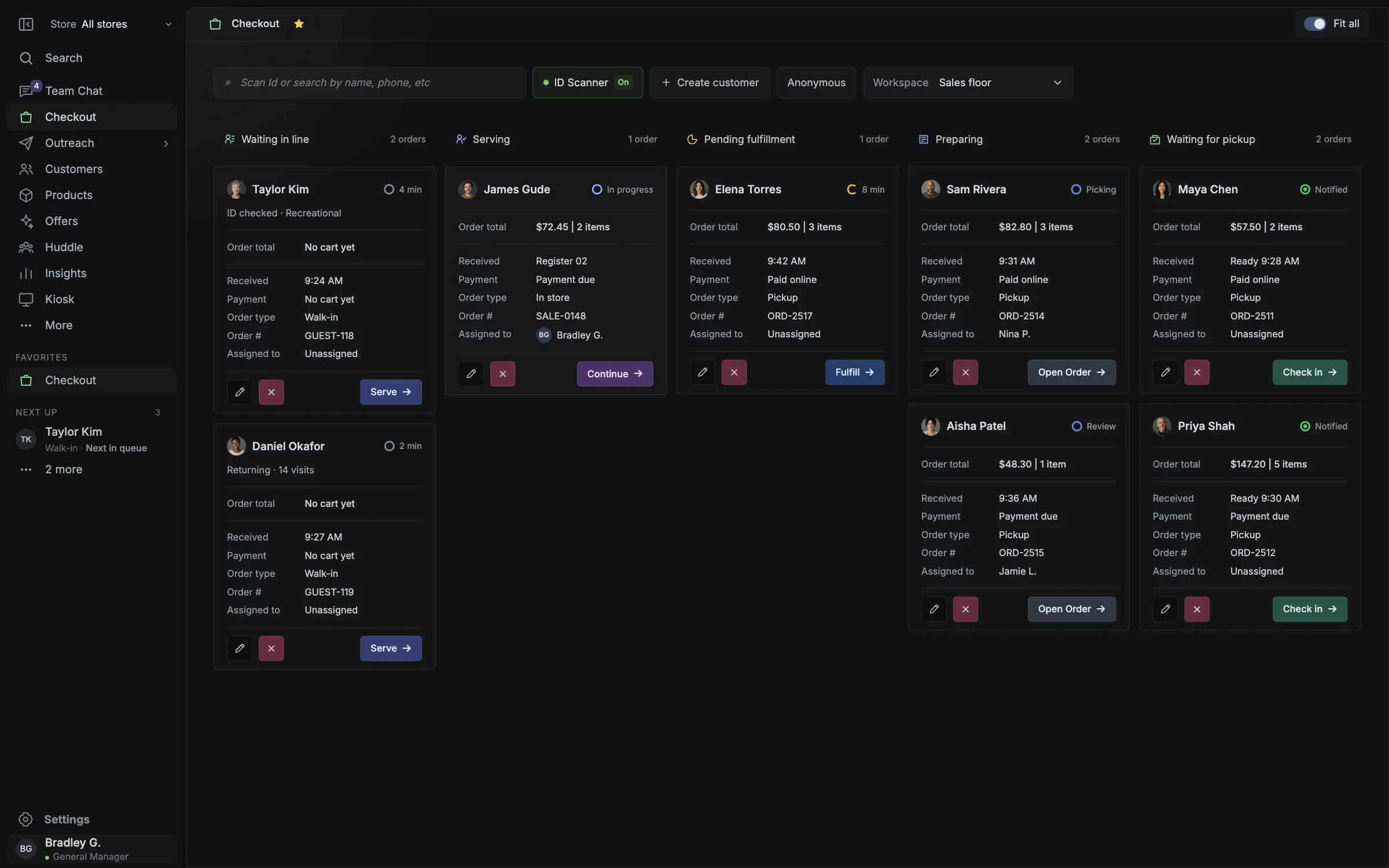
Task: Open the Insights page
Action: pyautogui.click(x=91, y=273)
